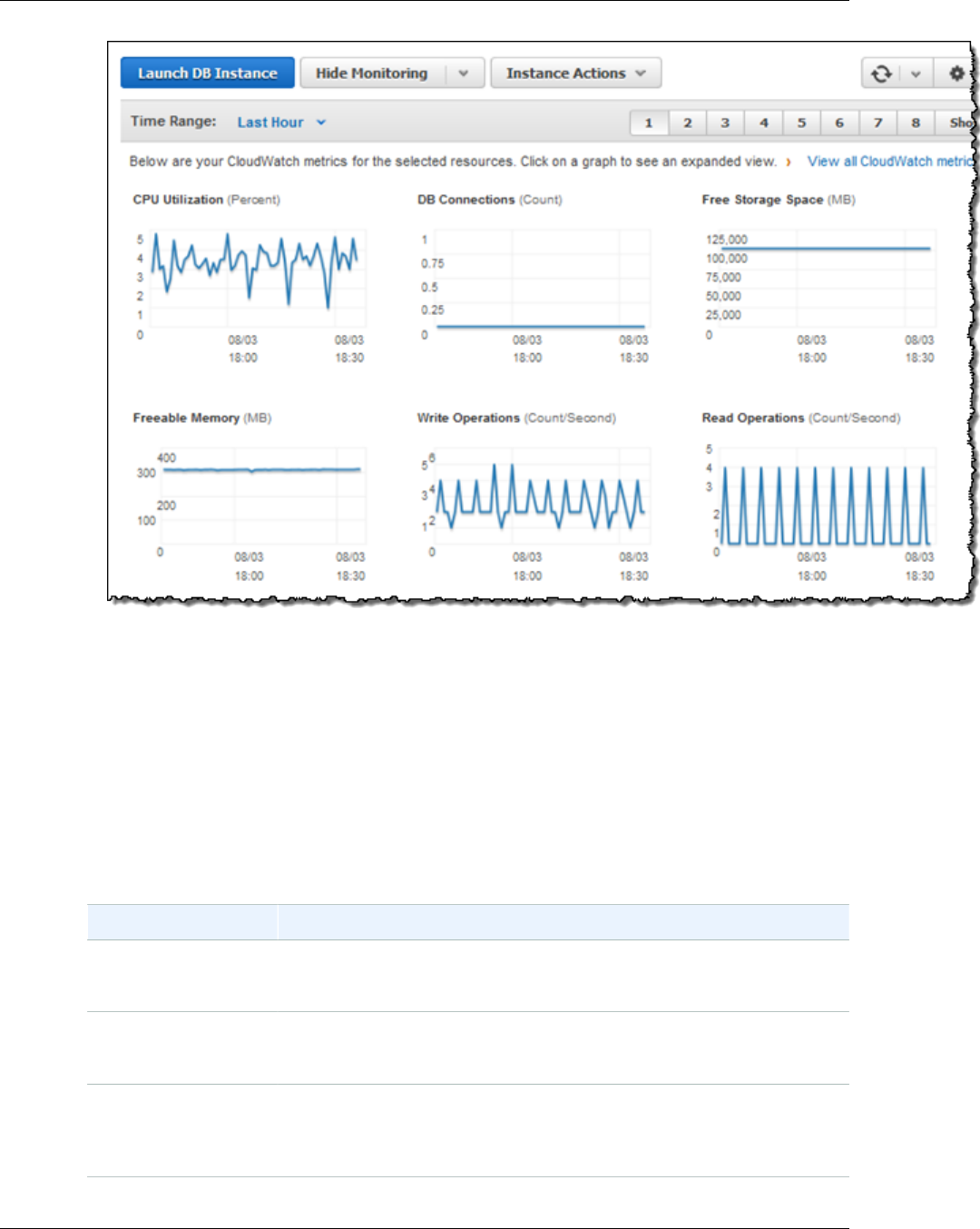Expand Hide Monitoring dropdown arrow
The width and height of the screenshot is (980, 1229).
(464, 74)
